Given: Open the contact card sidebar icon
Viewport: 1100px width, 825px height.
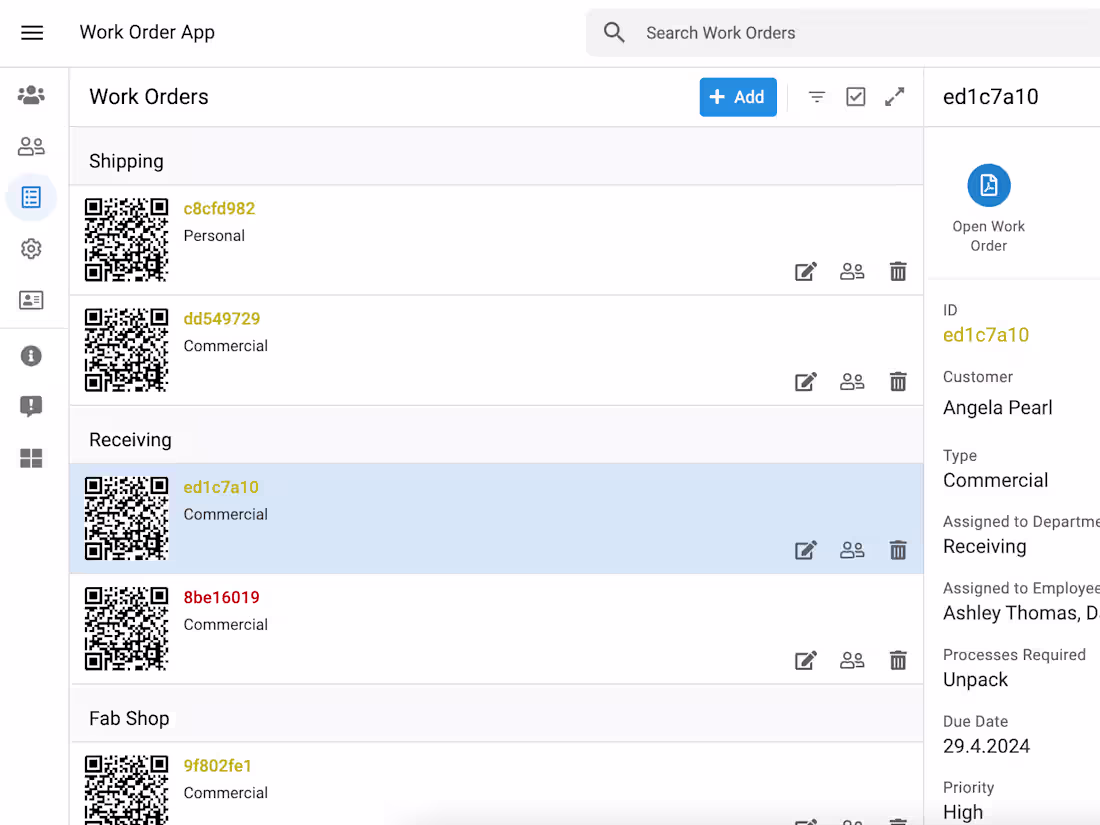Looking at the screenshot, I should (31, 300).
